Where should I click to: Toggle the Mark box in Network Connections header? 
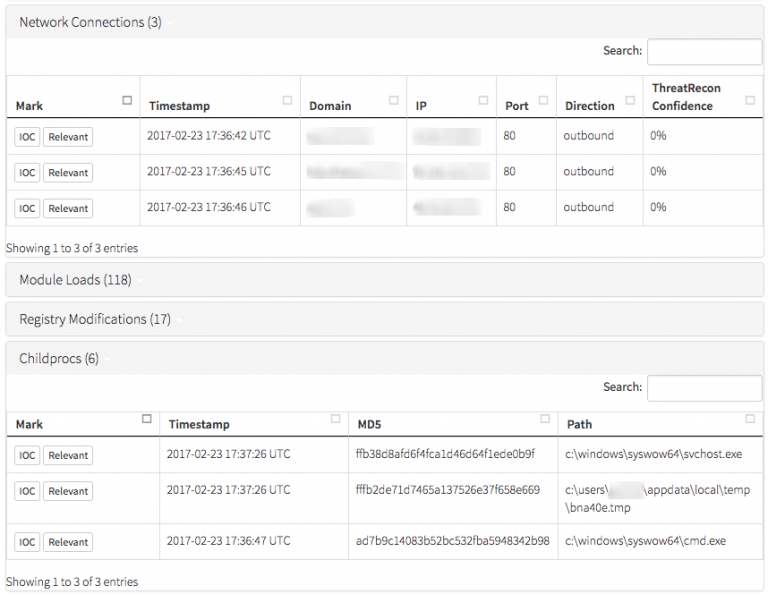pyautogui.click(x=127, y=100)
